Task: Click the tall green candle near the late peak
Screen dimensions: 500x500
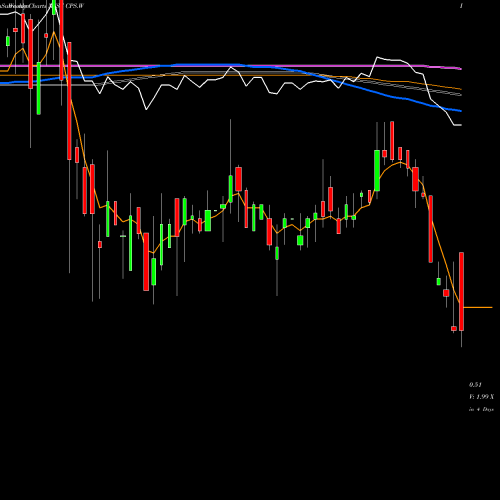Action: coord(377,170)
